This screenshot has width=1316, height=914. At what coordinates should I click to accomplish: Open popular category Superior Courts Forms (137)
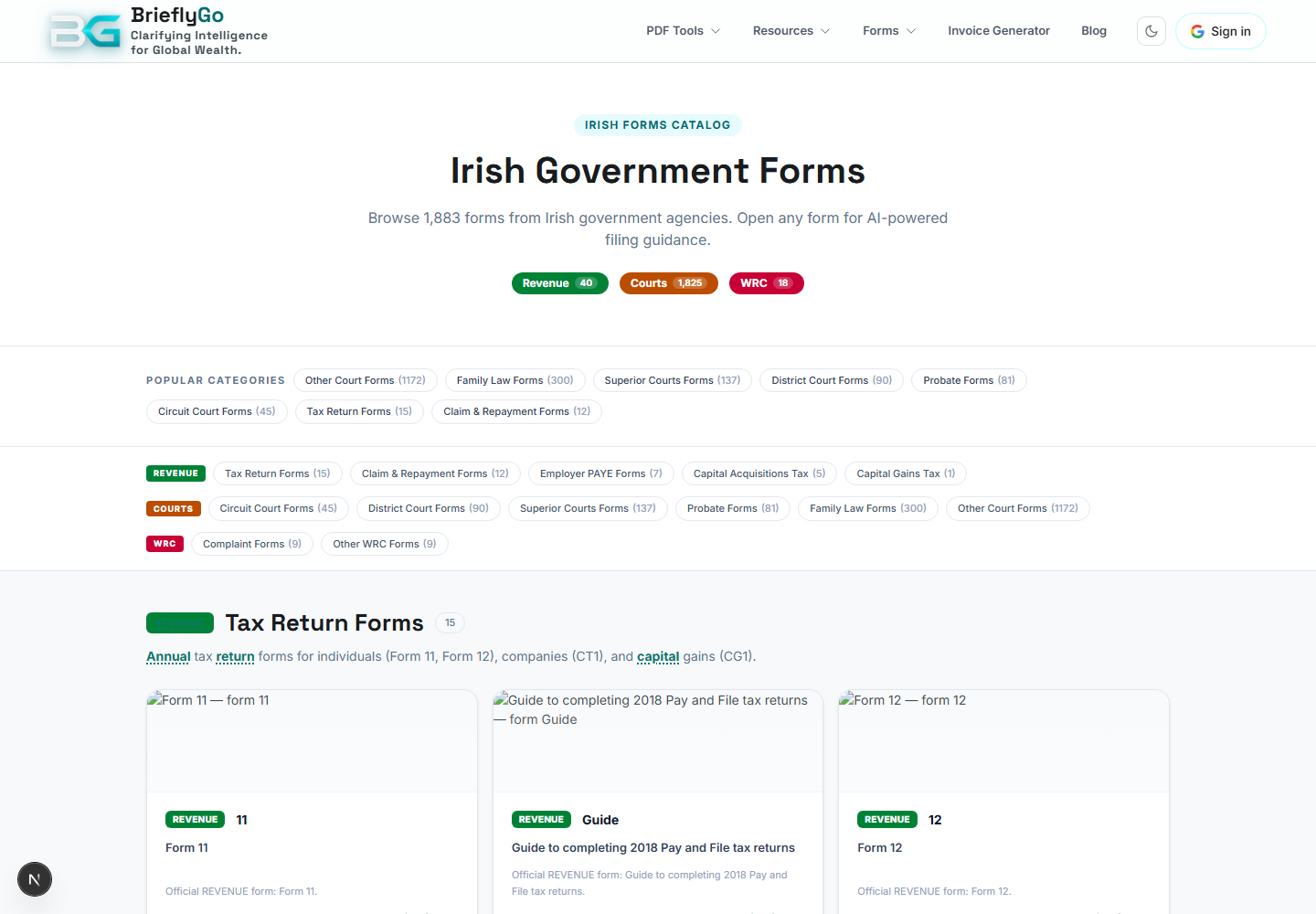point(673,380)
